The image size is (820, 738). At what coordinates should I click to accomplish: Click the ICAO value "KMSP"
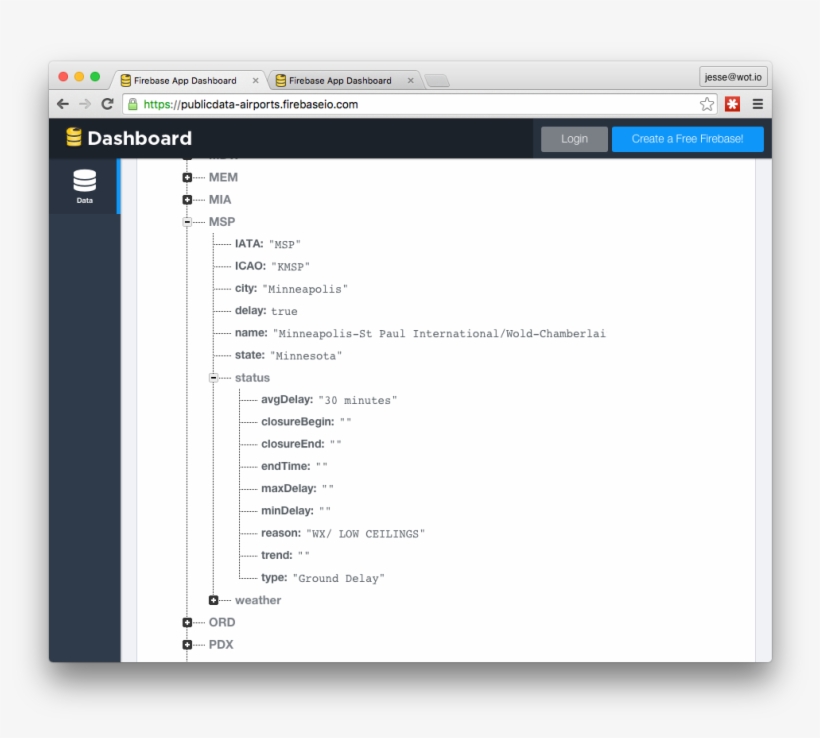point(291,267)
